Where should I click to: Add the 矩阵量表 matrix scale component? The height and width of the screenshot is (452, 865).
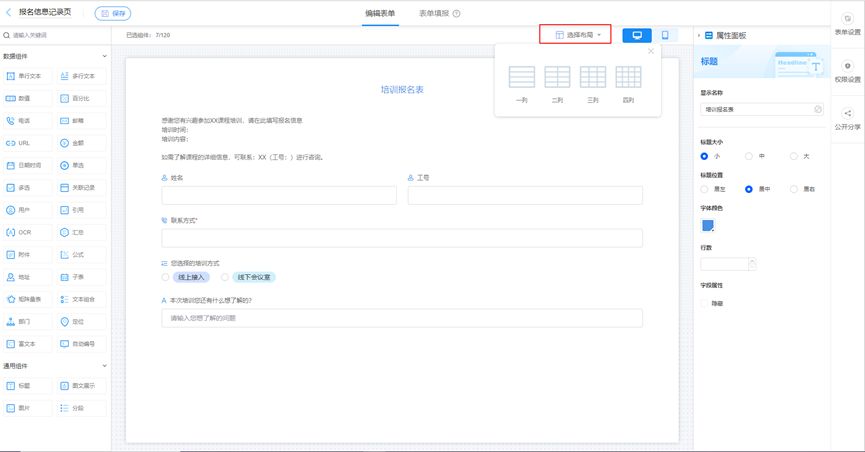coord(26,299)
